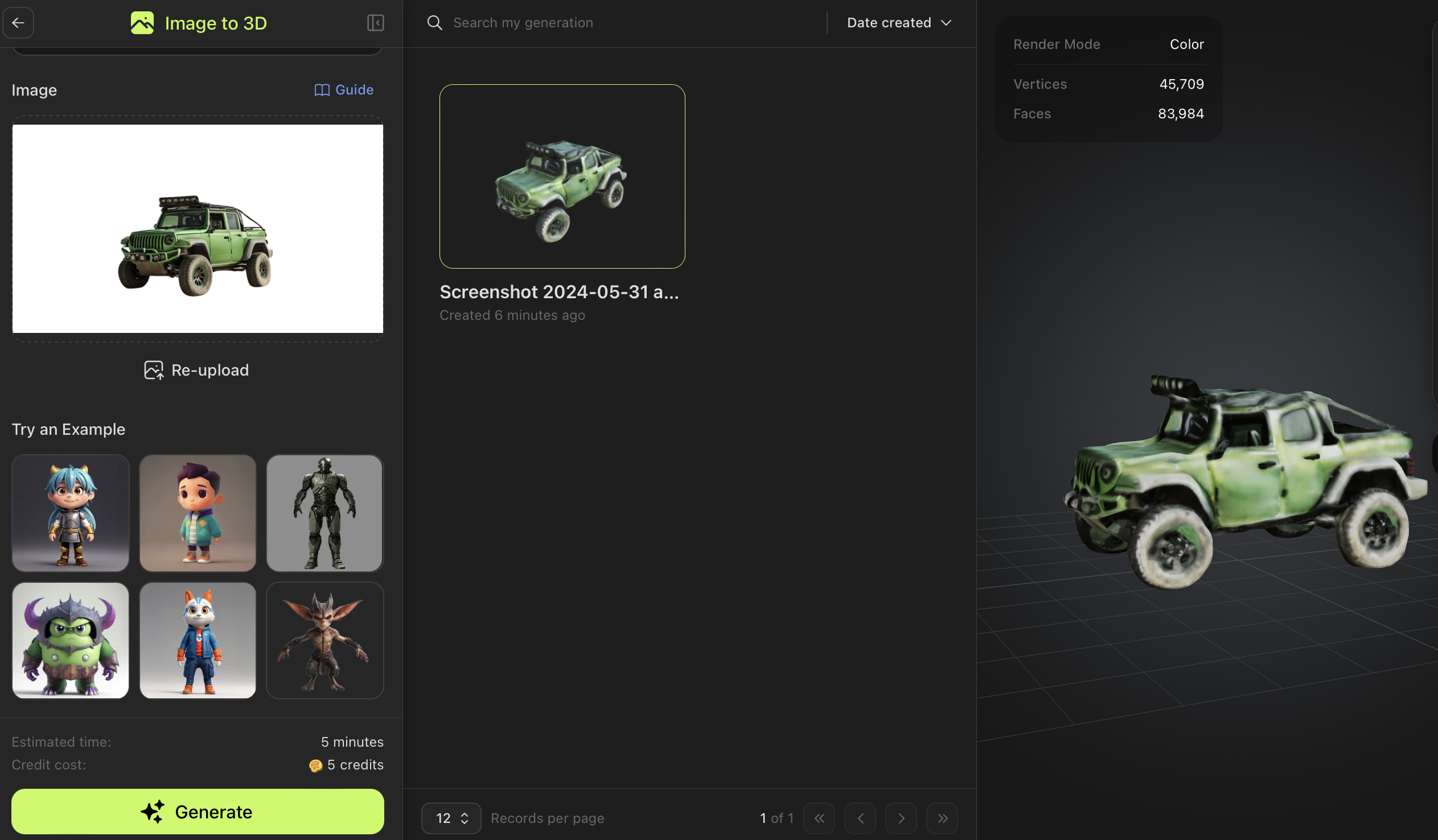Click the back navigation arrow icon
This screenshot has width=1438, height=840.
point(18,22)
